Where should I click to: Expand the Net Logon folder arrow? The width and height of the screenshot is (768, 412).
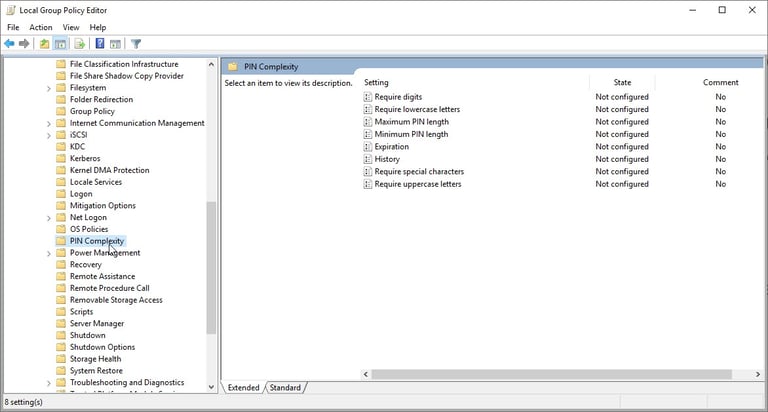[48, 218]
